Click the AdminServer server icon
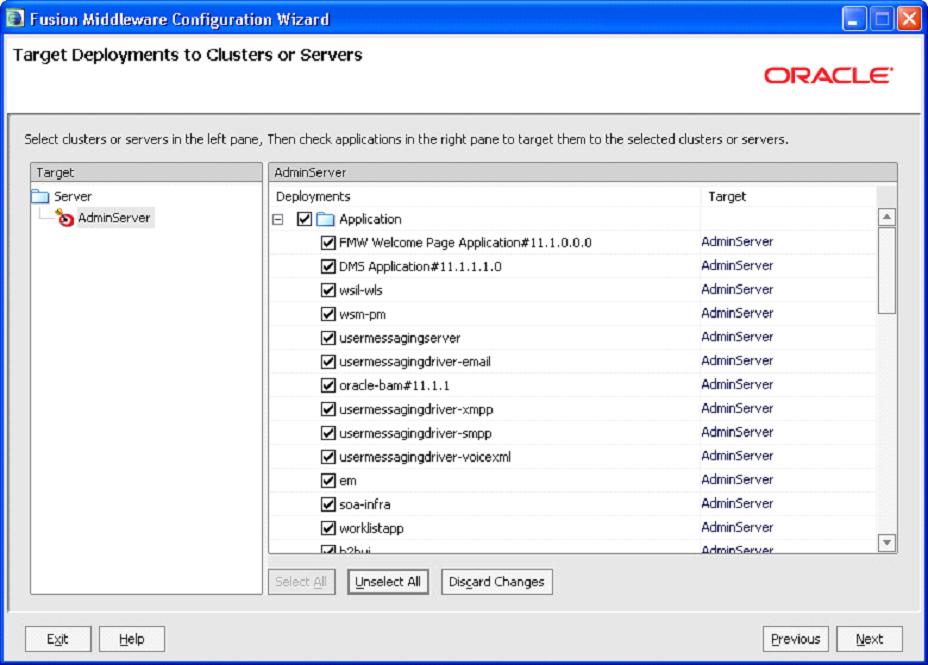 [65, 218]
